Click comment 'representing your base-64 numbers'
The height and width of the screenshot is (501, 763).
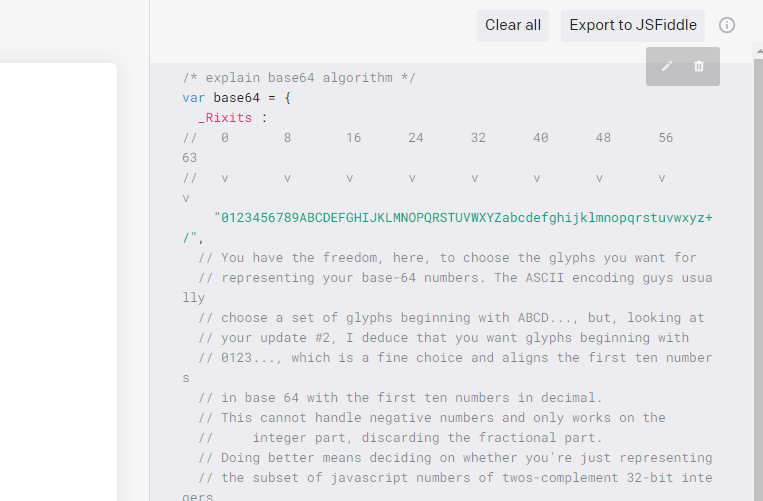[447, 287]
